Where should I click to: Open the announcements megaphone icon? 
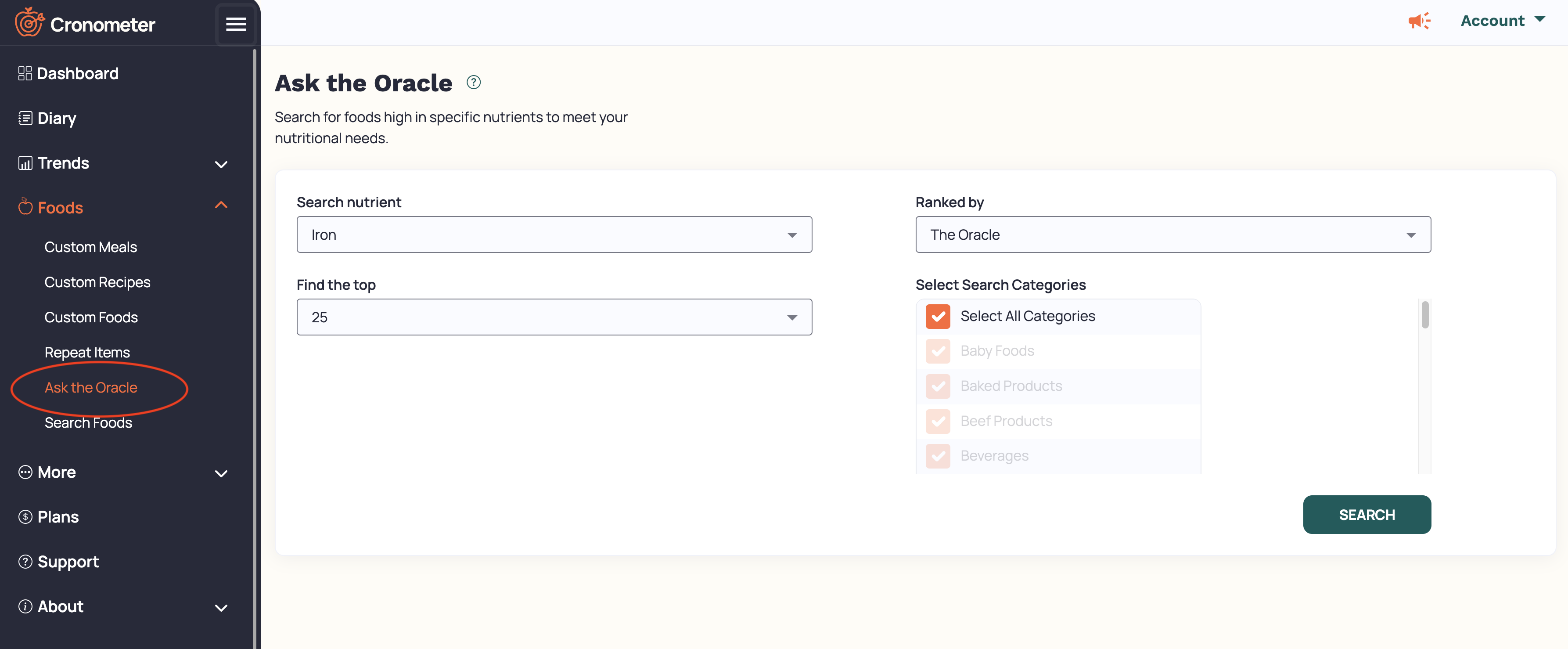(x=1419, y=22)
